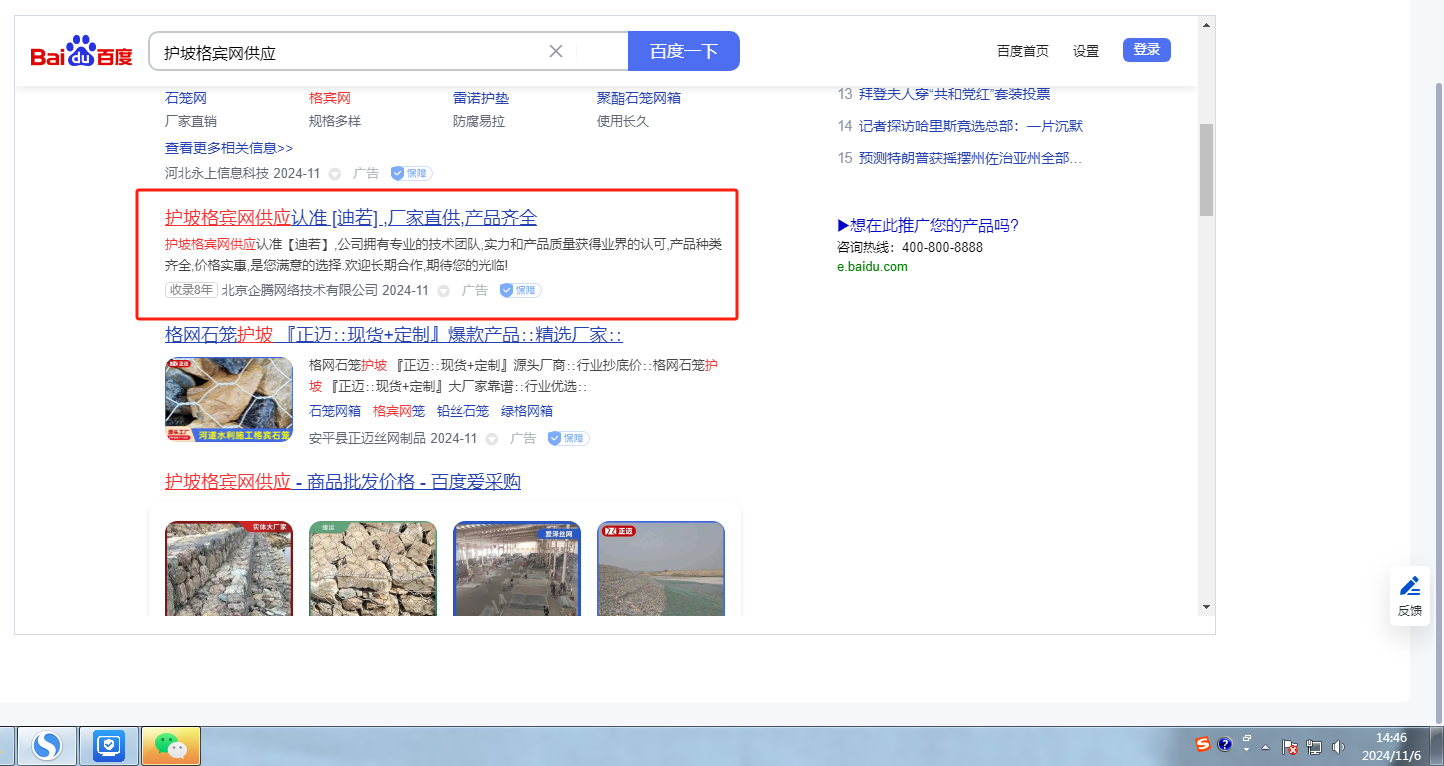Click company name 安平县正迈丝网制品
This screenshot has width=1444, height=766.
point(367,439)
